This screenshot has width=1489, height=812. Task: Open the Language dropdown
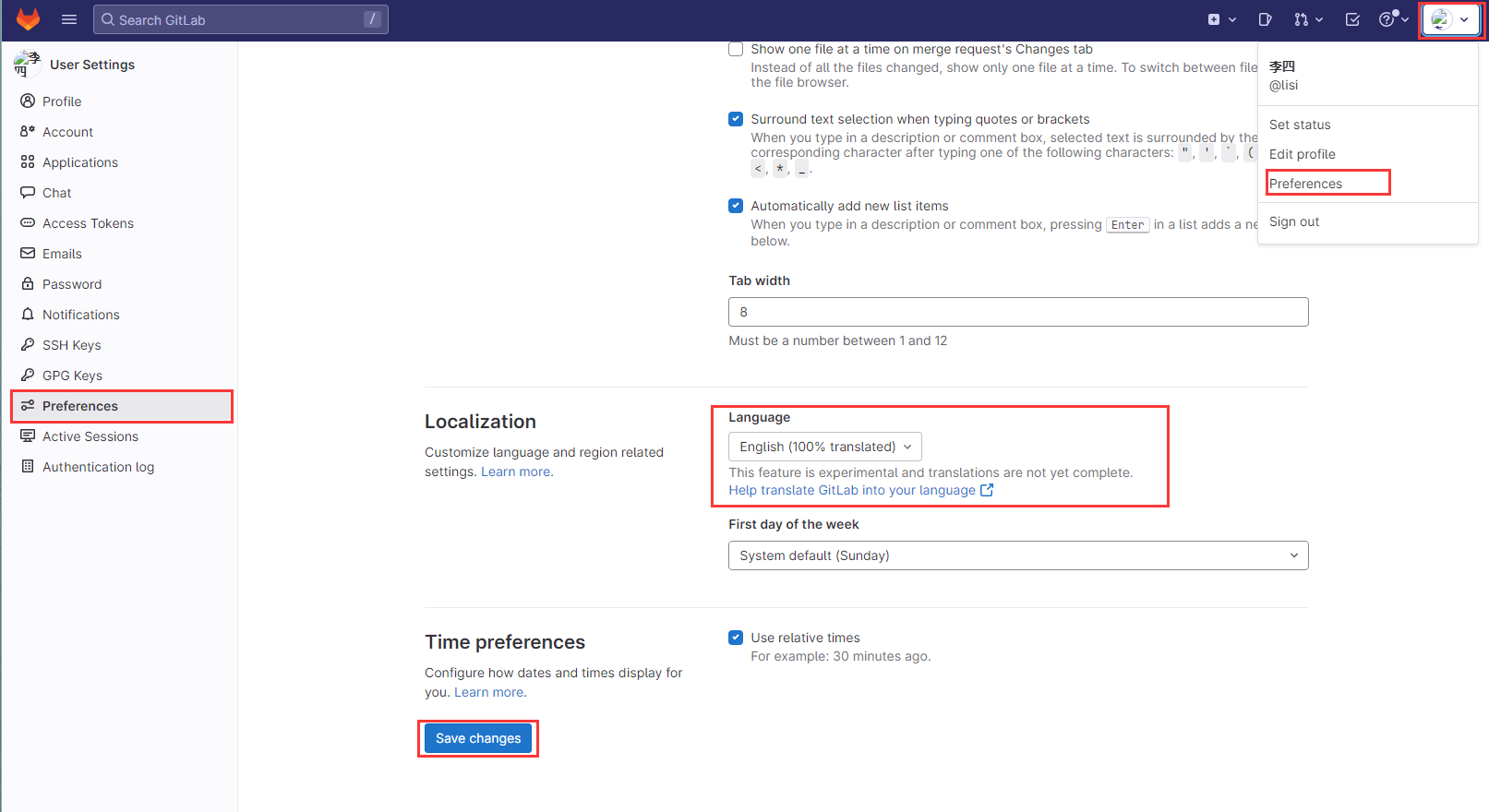(x=824, y=447)
